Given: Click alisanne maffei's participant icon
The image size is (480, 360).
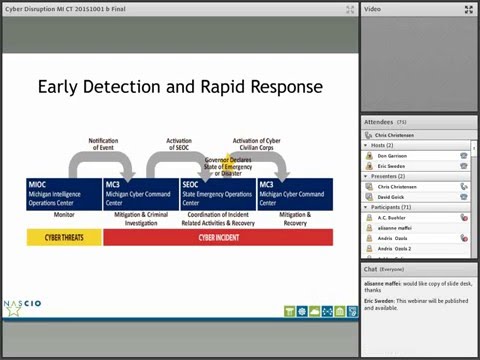Looking at the screenshot, I should click(x=369, y=228).
